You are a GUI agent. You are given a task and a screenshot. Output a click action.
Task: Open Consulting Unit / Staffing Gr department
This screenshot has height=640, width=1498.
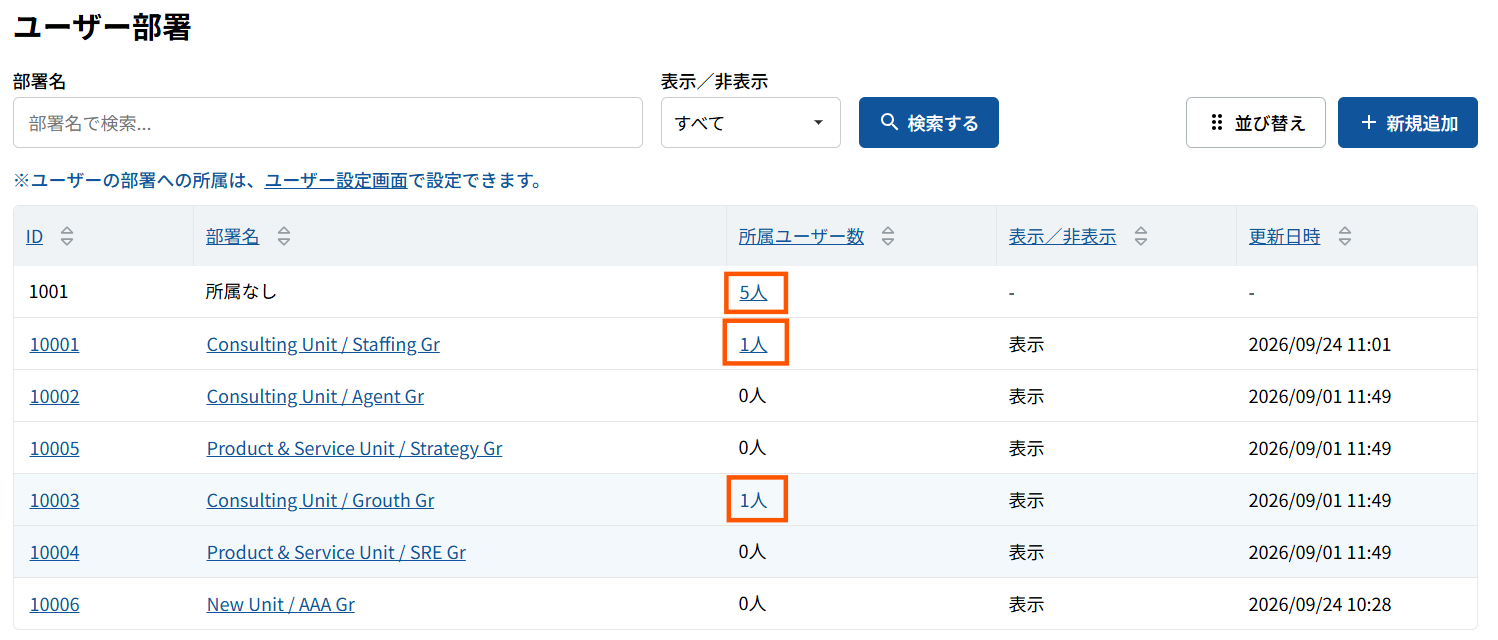pyautogui.click(x=323, y=345)
